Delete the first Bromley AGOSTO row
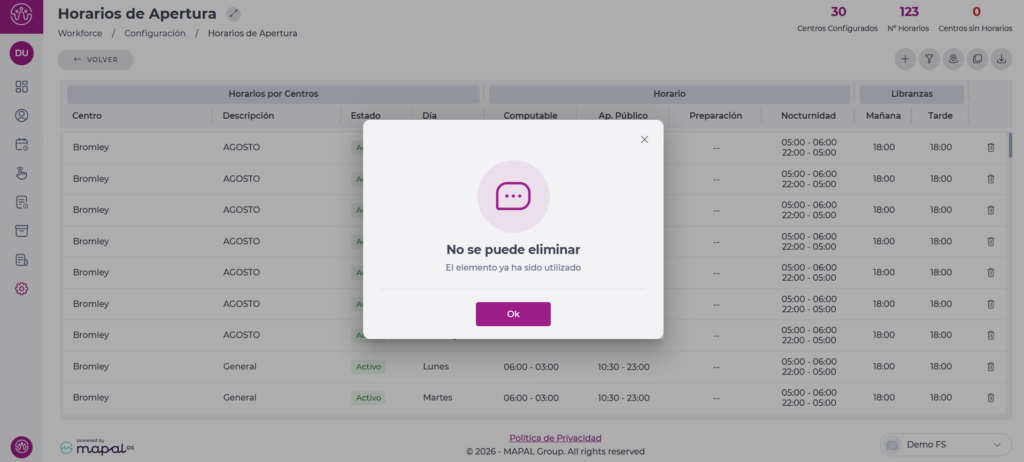This screenshot has height=462, width=1024. click(990, 148)
